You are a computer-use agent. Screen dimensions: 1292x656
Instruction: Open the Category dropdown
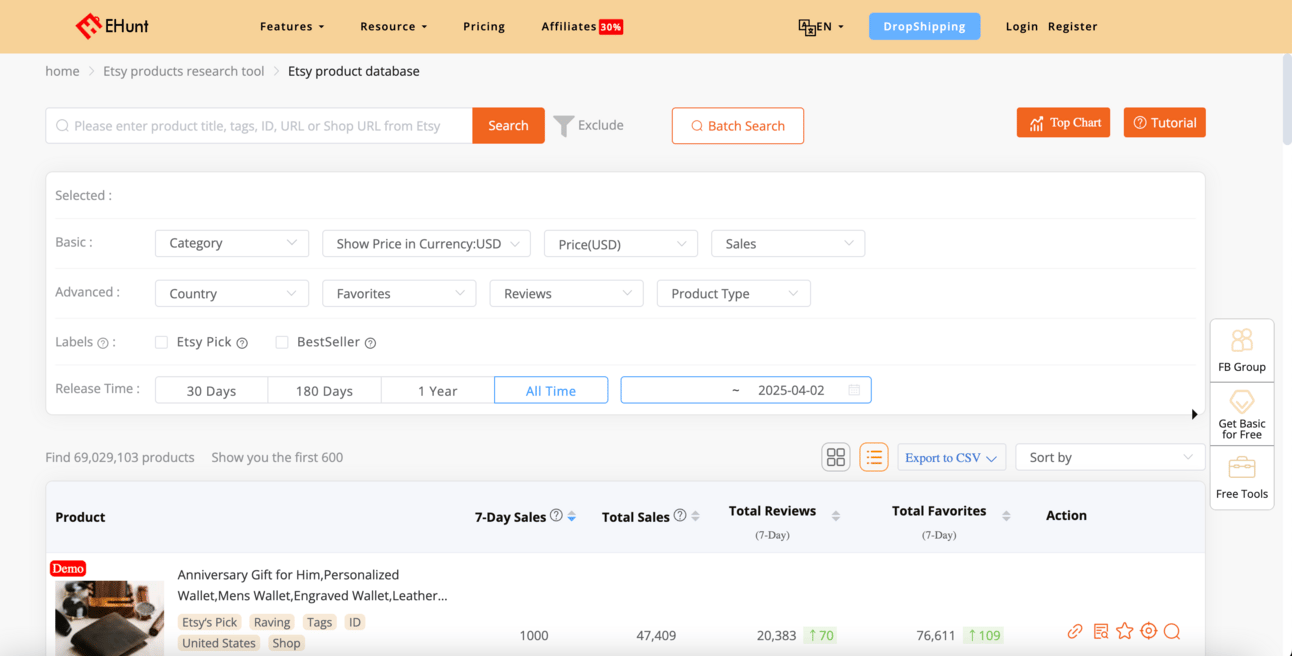[232, 243]
